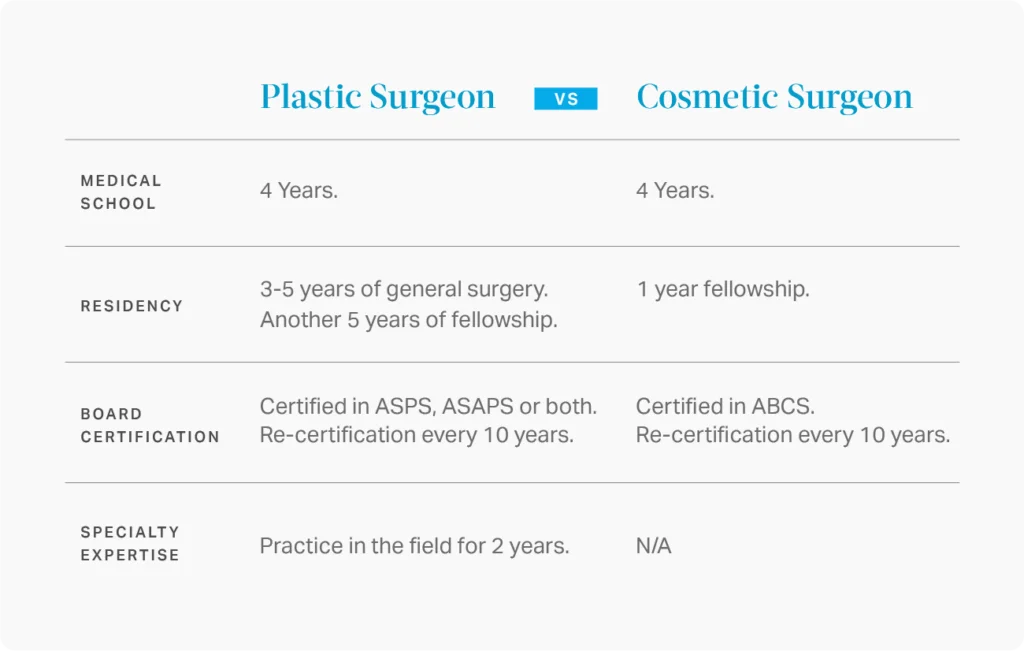Image resolution: width=1024 pixels, height=651 pixels.
Task: Select the Cosmetic Surgeon column heading
Action: 774,97
